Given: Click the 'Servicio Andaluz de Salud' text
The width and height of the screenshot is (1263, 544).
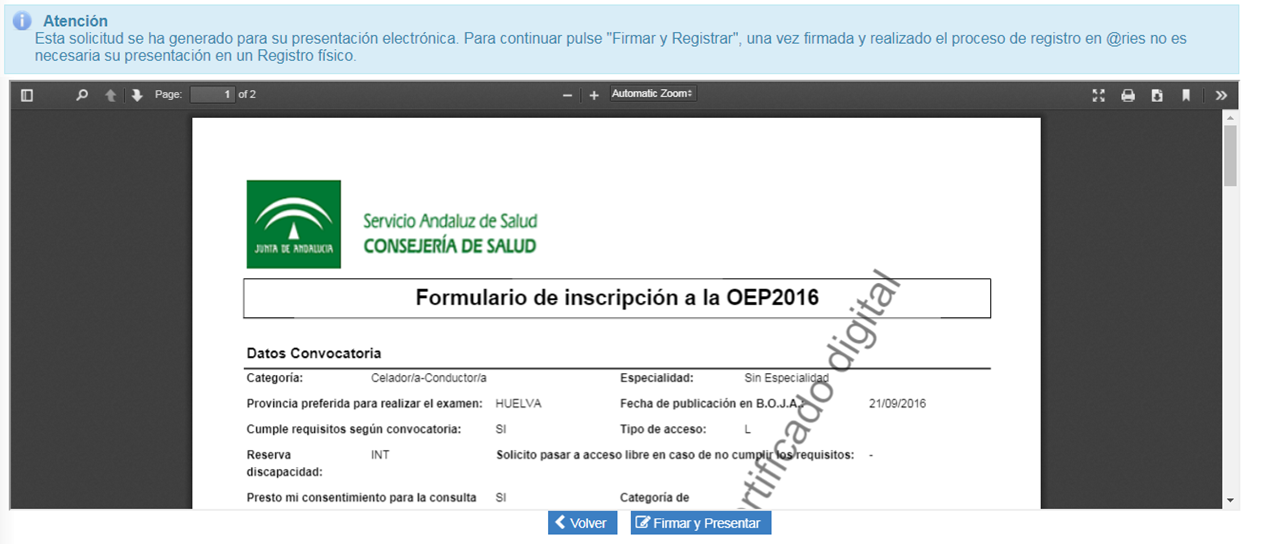Looking at the screenshot, I should (x=450, y=221).
